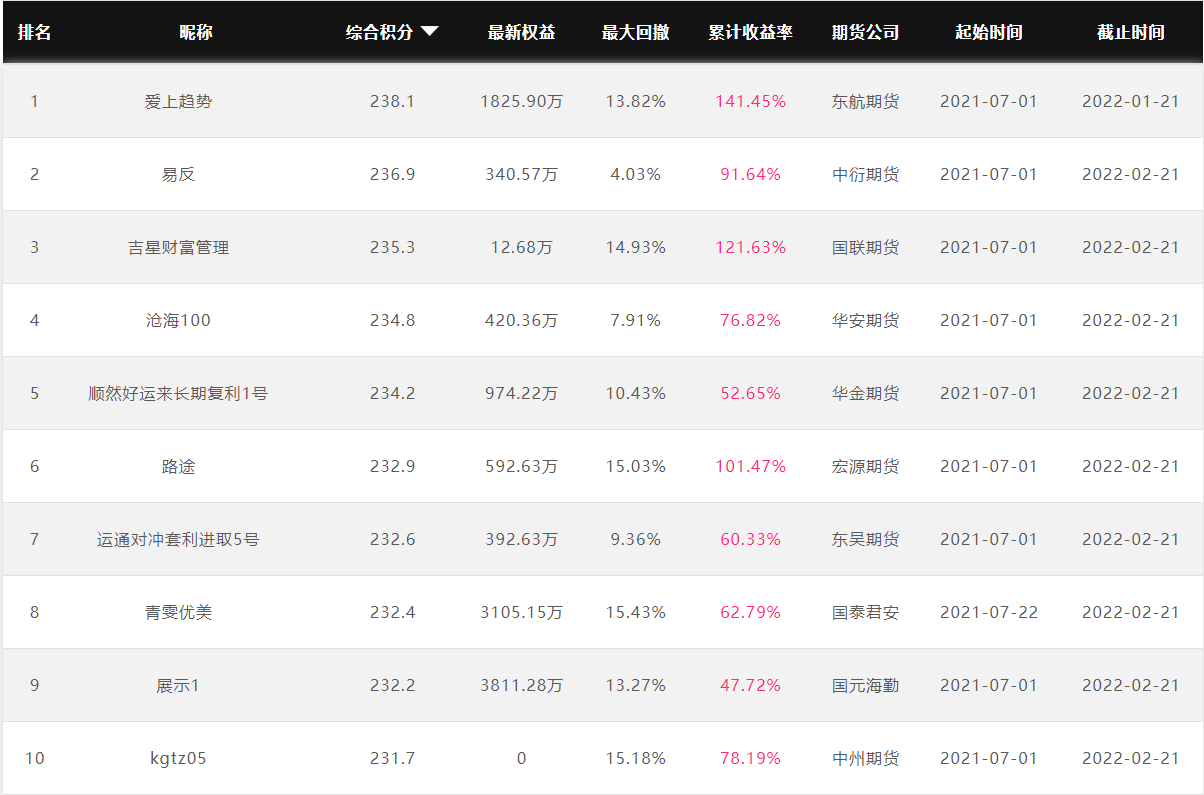Viewport: 1204px width, 795px height.
Task: Click the 国联期货 company cell
Action: [x=866, y=247]
